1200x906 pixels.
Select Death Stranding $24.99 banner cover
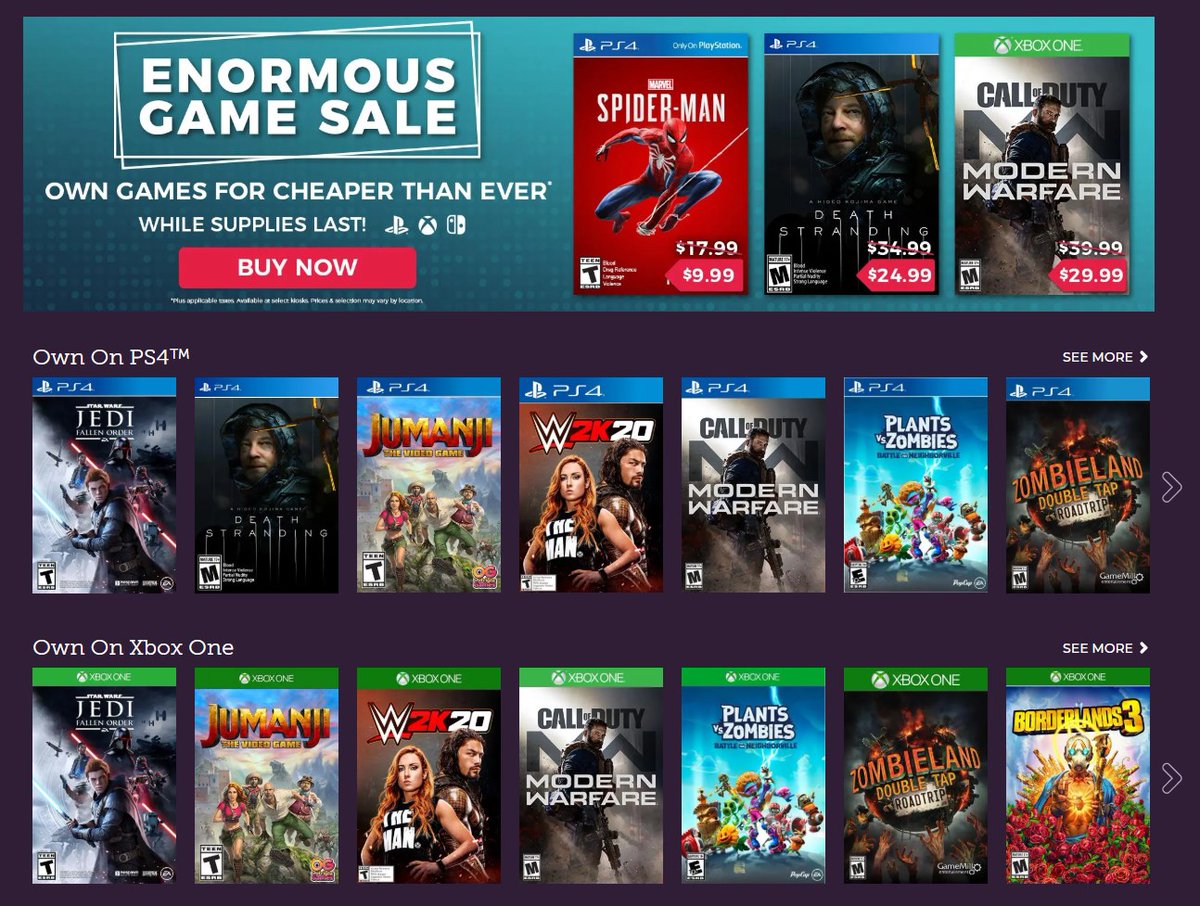(851, 164)
